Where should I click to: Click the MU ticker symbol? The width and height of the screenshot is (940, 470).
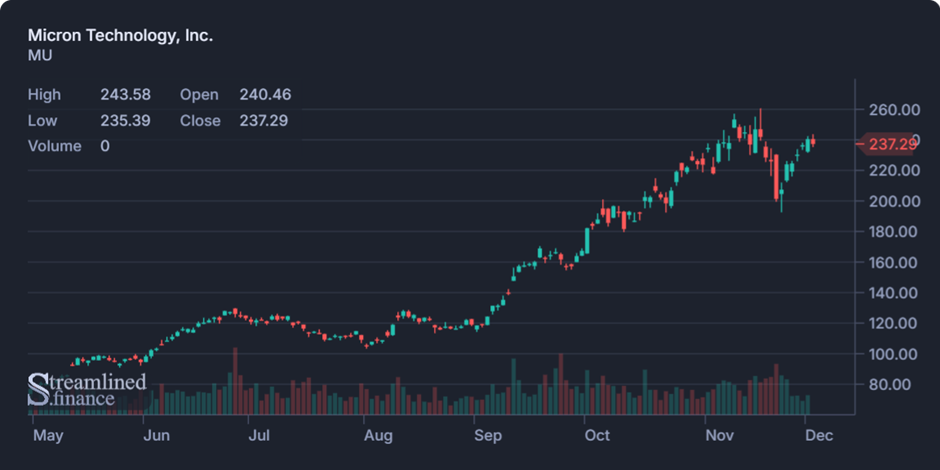40,56
